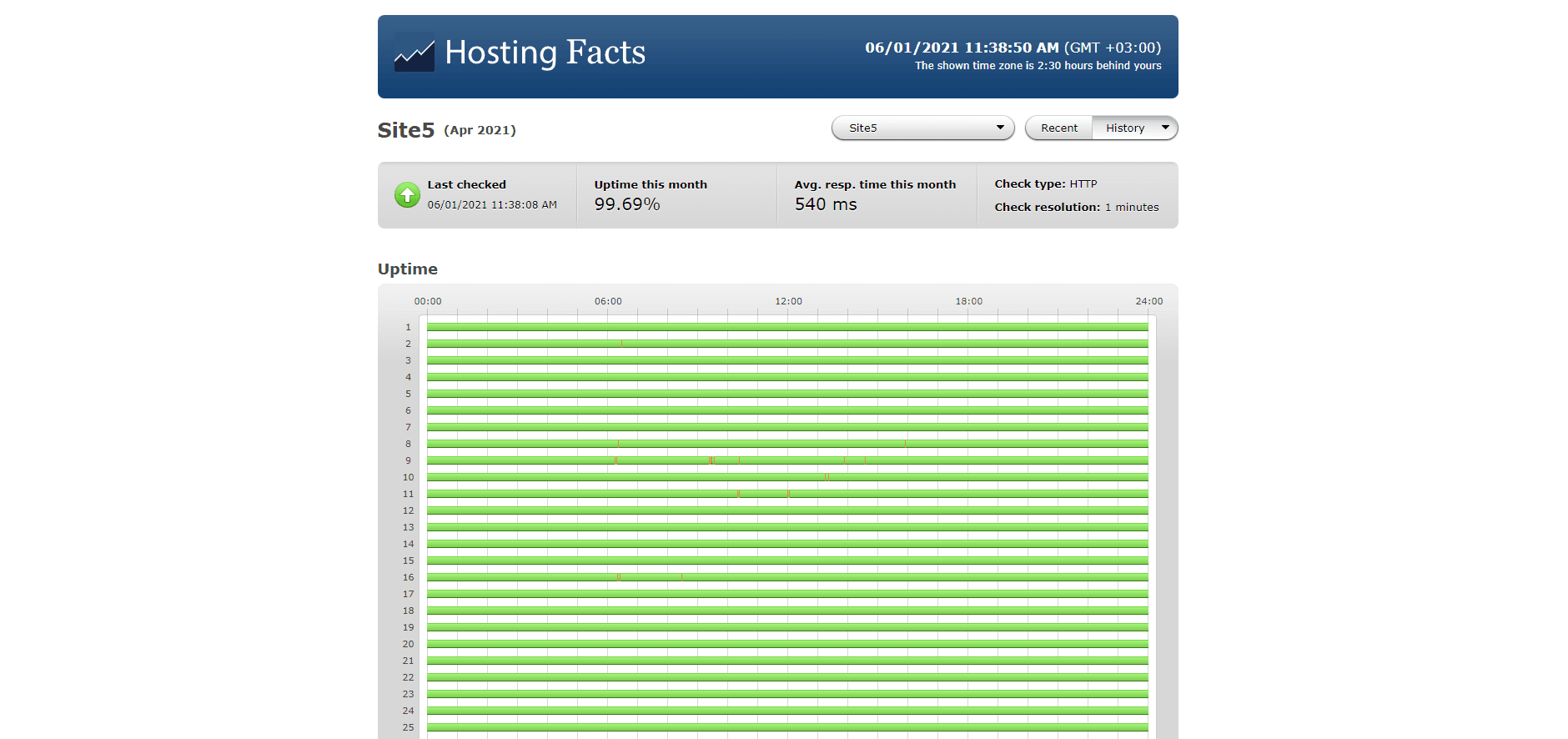Click the Site5 page heading
This screenshot has width=1568, height=739.
pyautogui.click(x=406, y=130)
